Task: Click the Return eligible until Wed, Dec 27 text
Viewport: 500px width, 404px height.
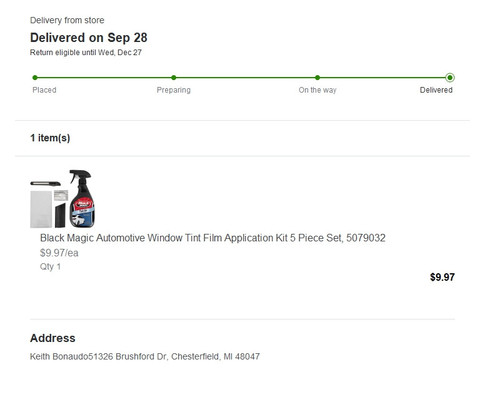Action: pyautogui.click(x=86, y=52)
